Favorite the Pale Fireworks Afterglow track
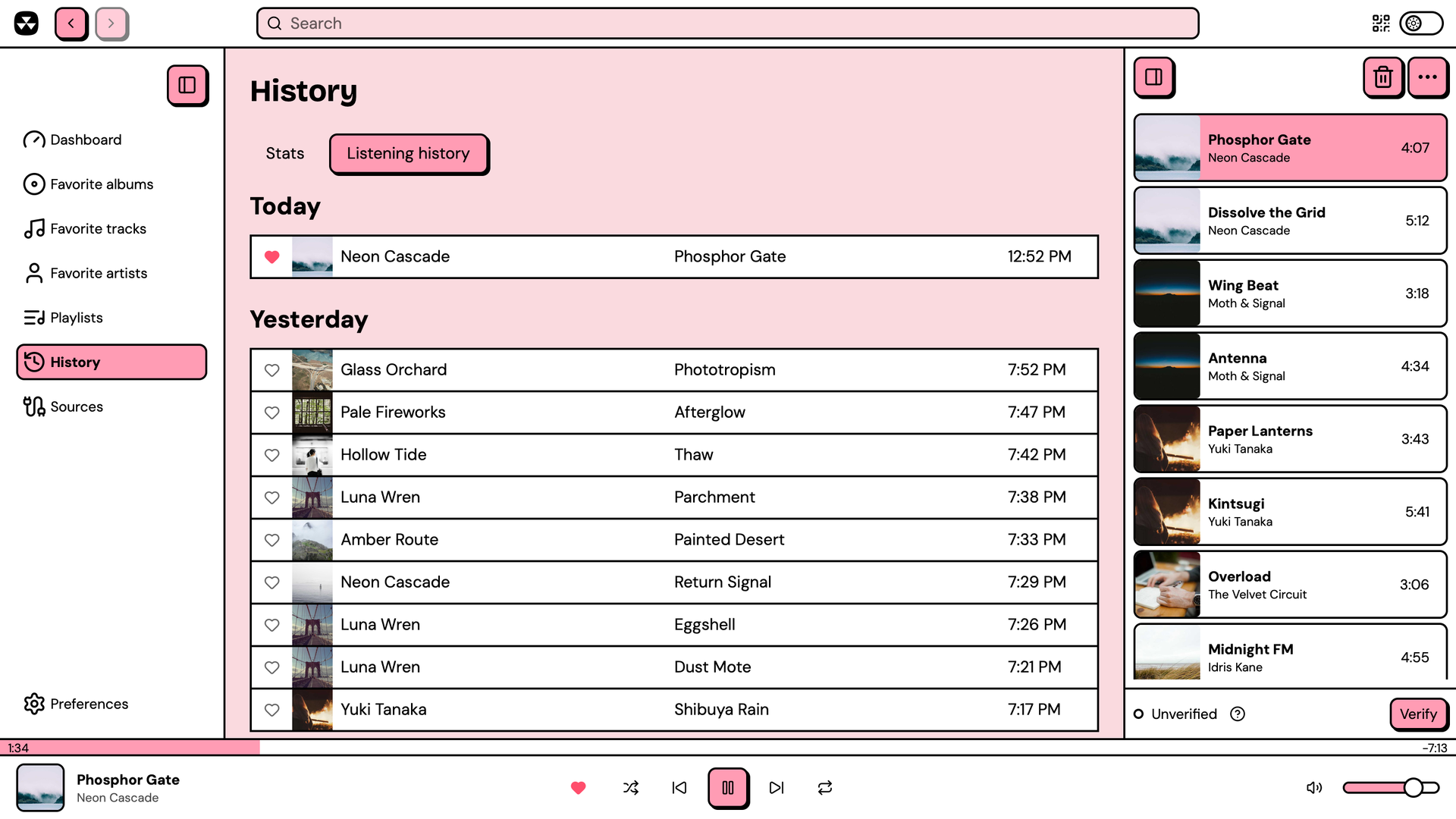The height and width of the screenshot is (819, 1456). point(271,413)
